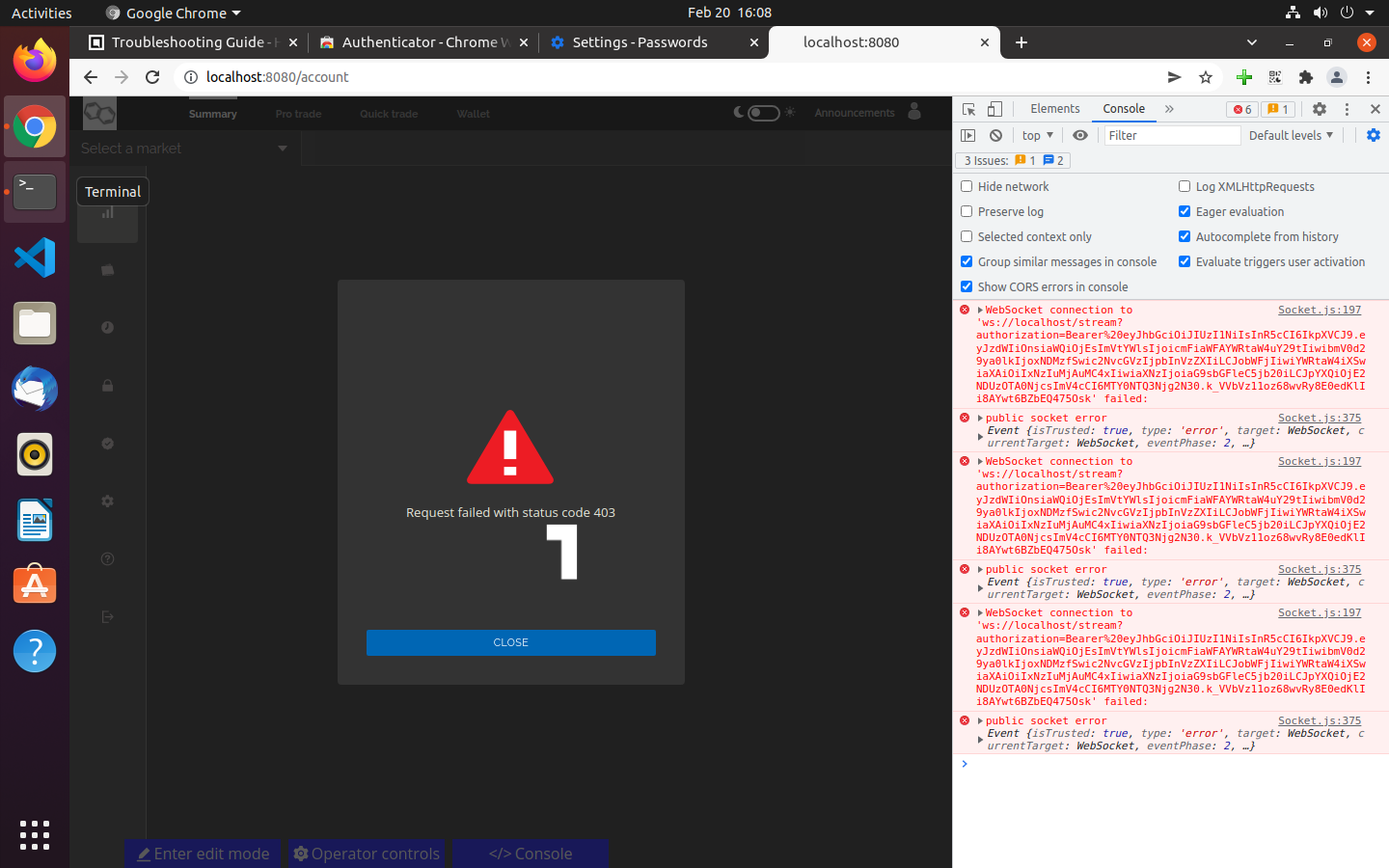Open the top context dropdown
Screen dimensions: 1389x868
click(1037, 136)
